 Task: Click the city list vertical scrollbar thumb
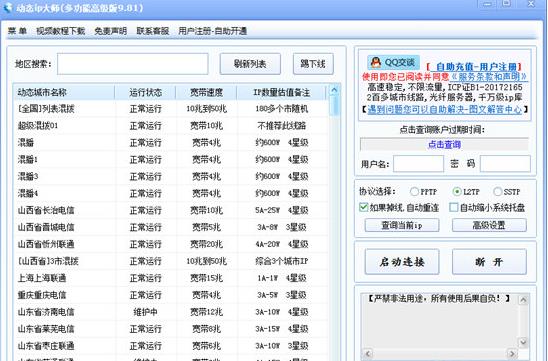tap(335, 106)
